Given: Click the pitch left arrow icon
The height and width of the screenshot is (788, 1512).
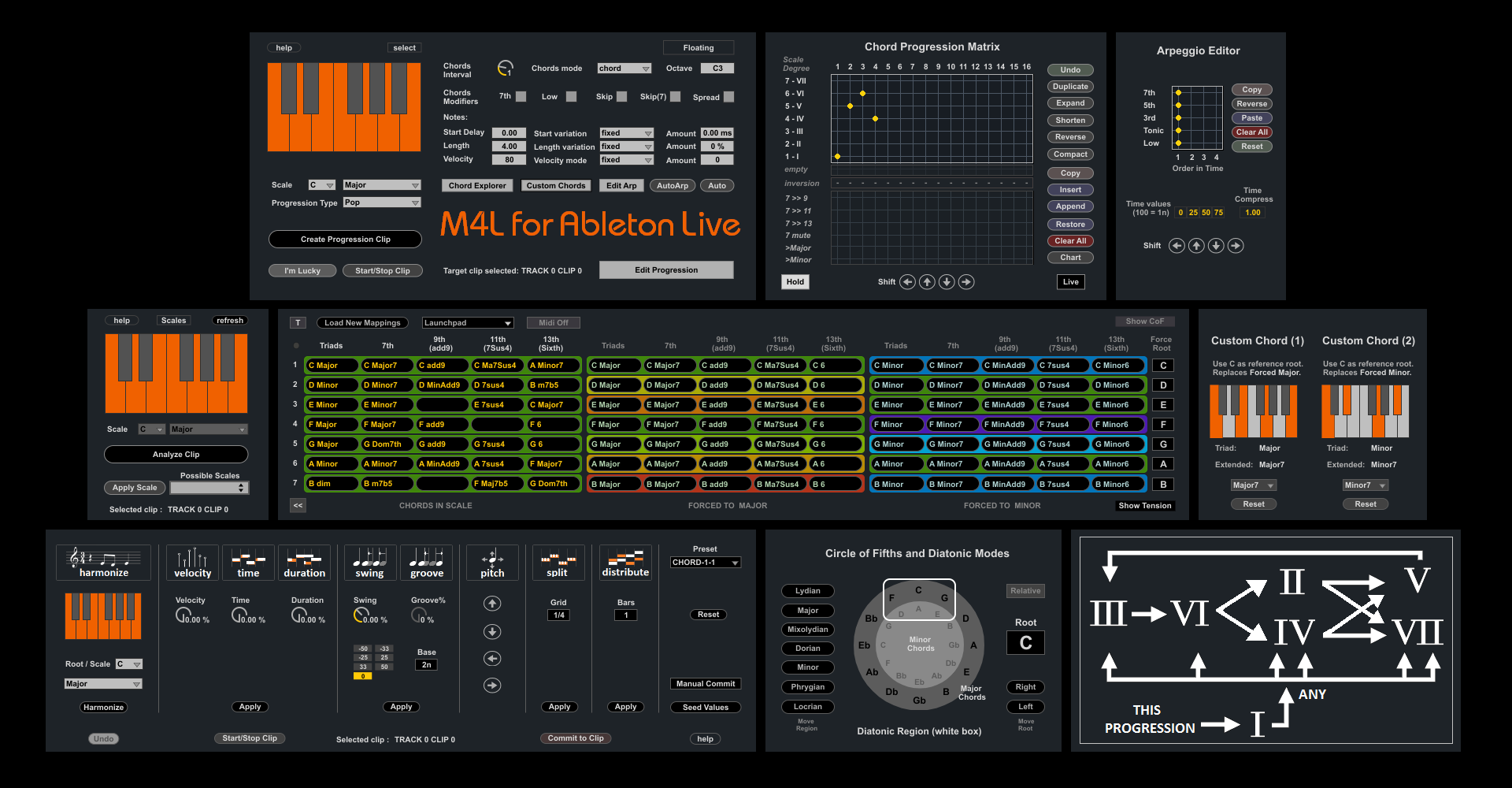Looking at the screenshot, I should point(492,659).
